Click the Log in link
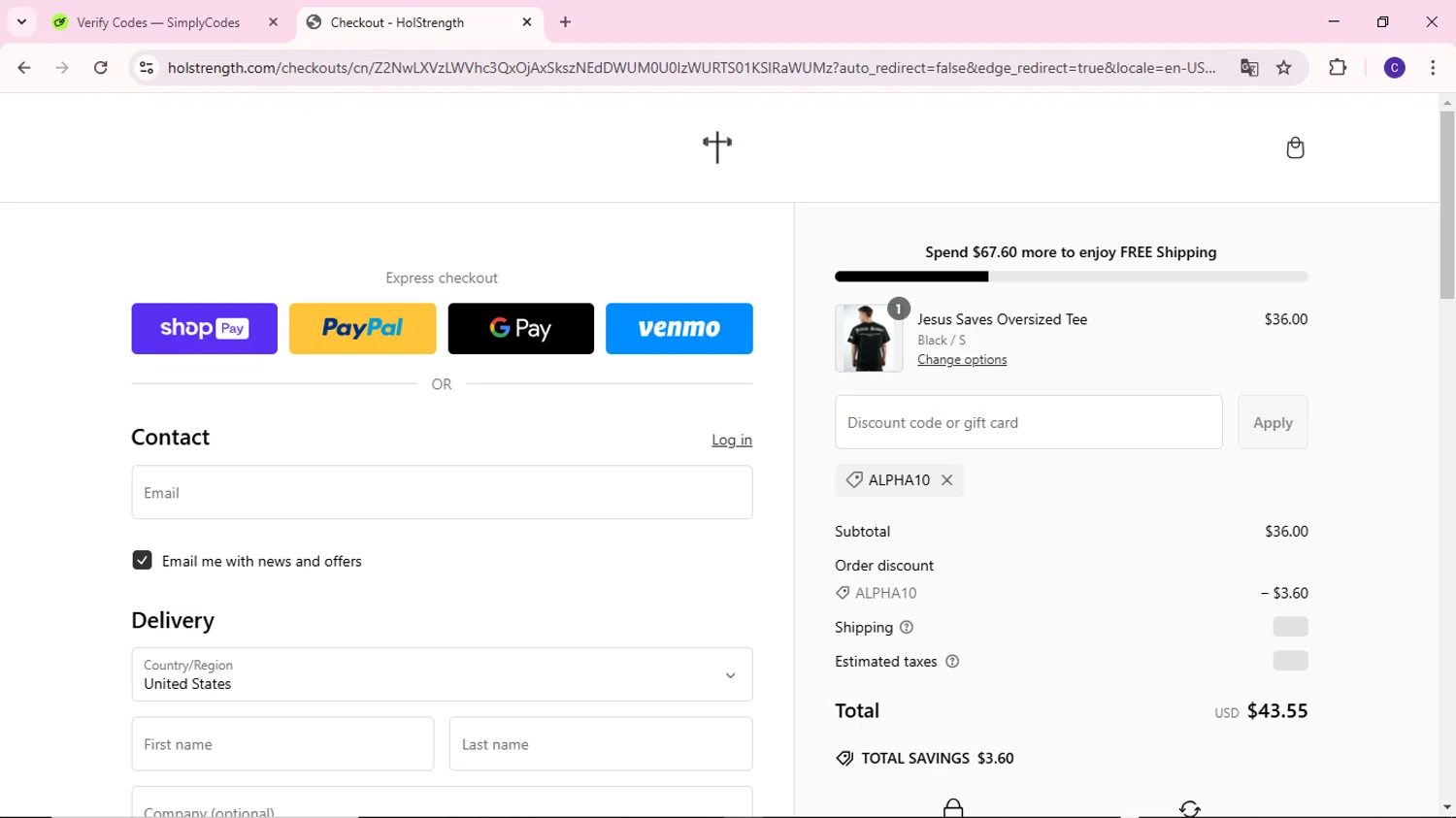Screen dimensions: 1456x818 coord(732,441)
